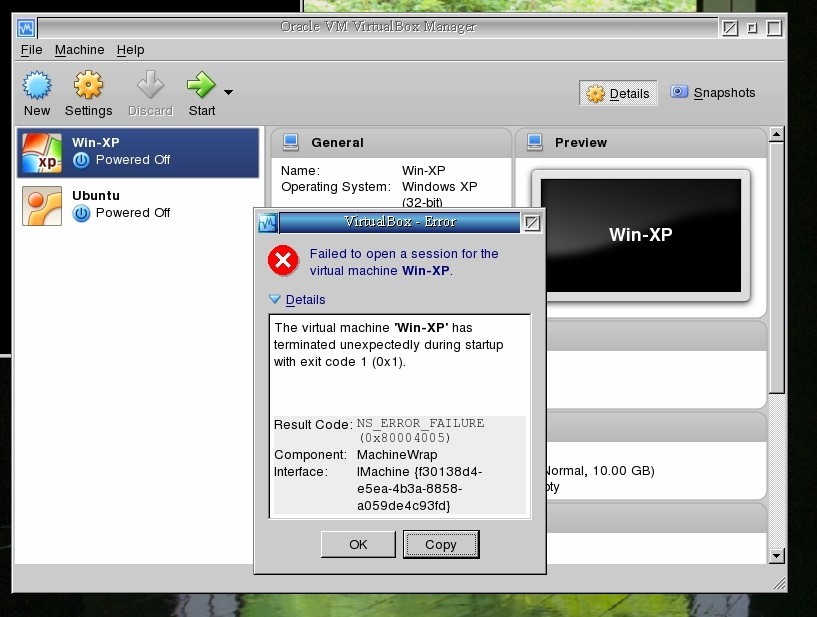Click the Preview section monitor icon
817x617 pixels.
(x=535, y=142)
